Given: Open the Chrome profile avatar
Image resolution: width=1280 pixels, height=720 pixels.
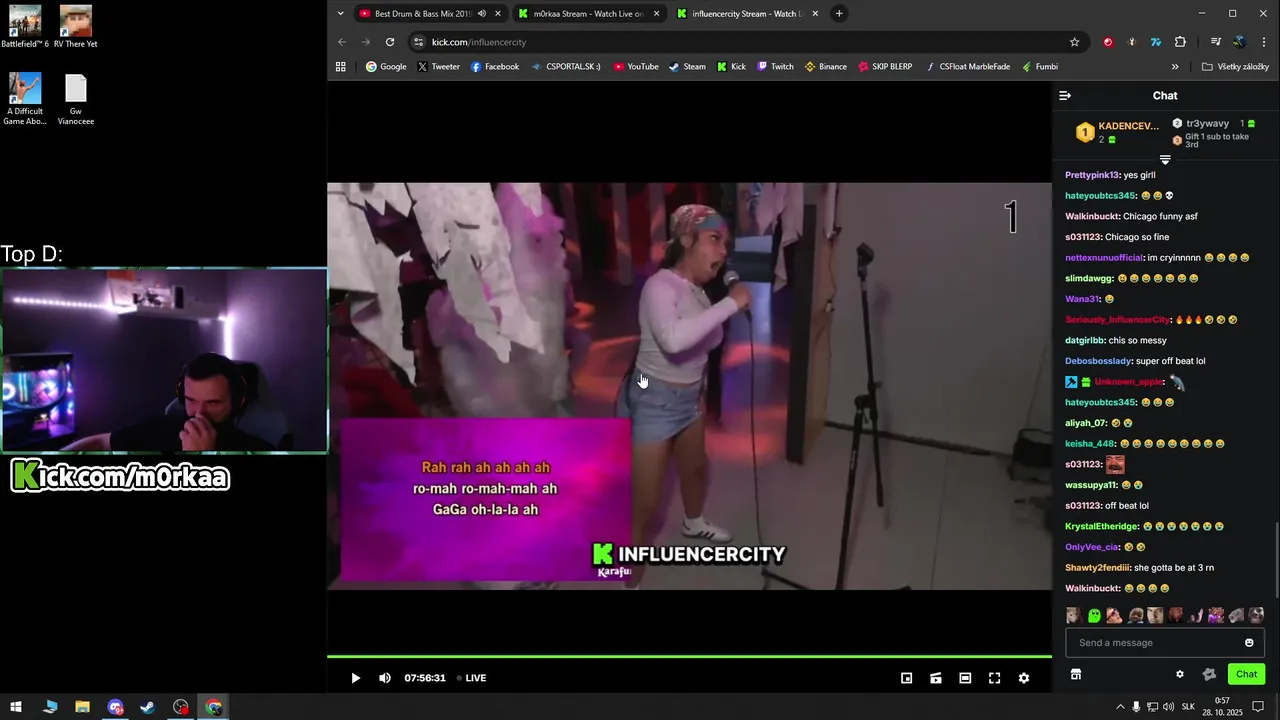Looking at the screenshot, I should (x=1239, y=42).
